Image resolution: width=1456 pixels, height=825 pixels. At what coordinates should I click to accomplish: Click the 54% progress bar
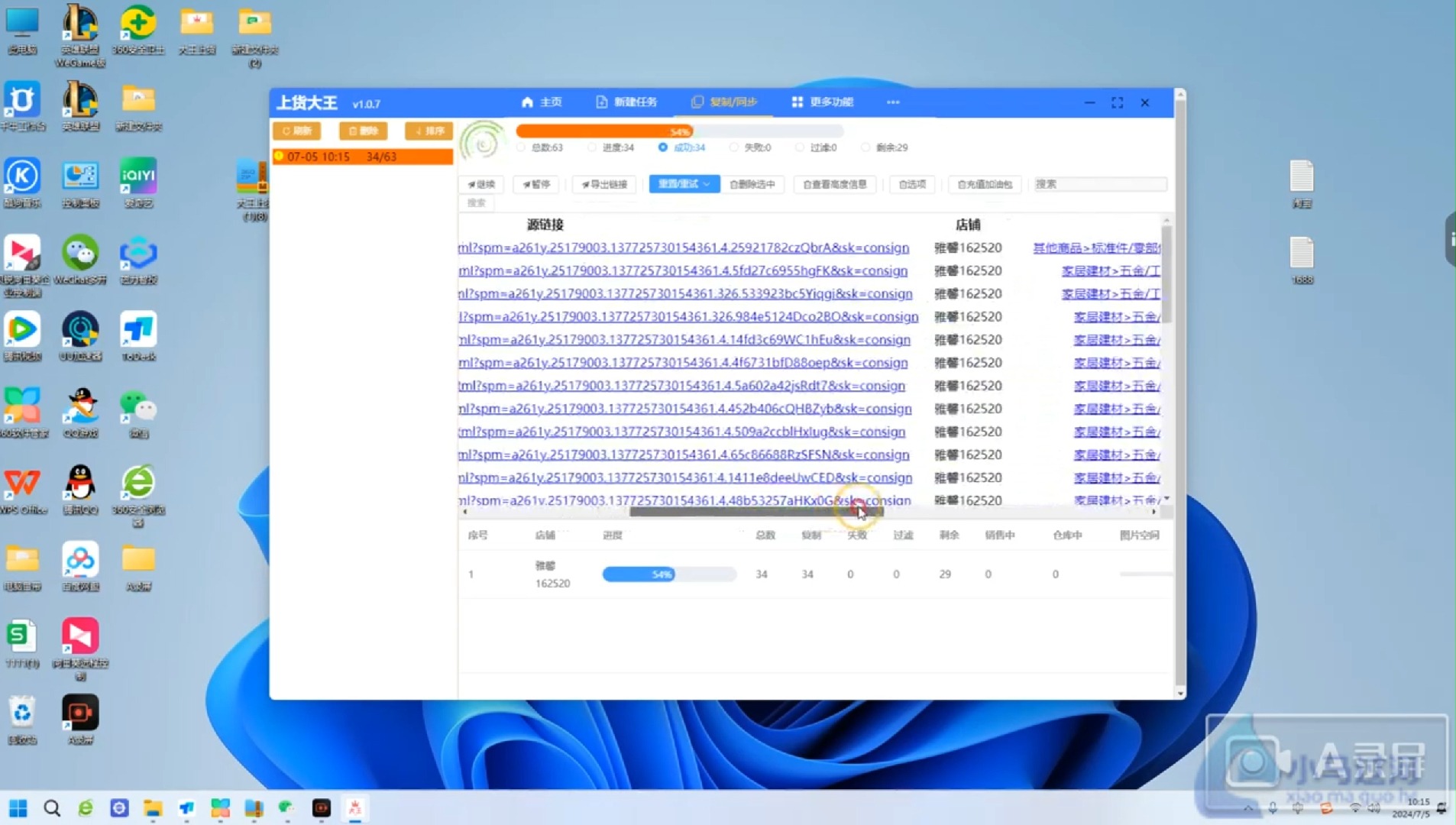678,131
